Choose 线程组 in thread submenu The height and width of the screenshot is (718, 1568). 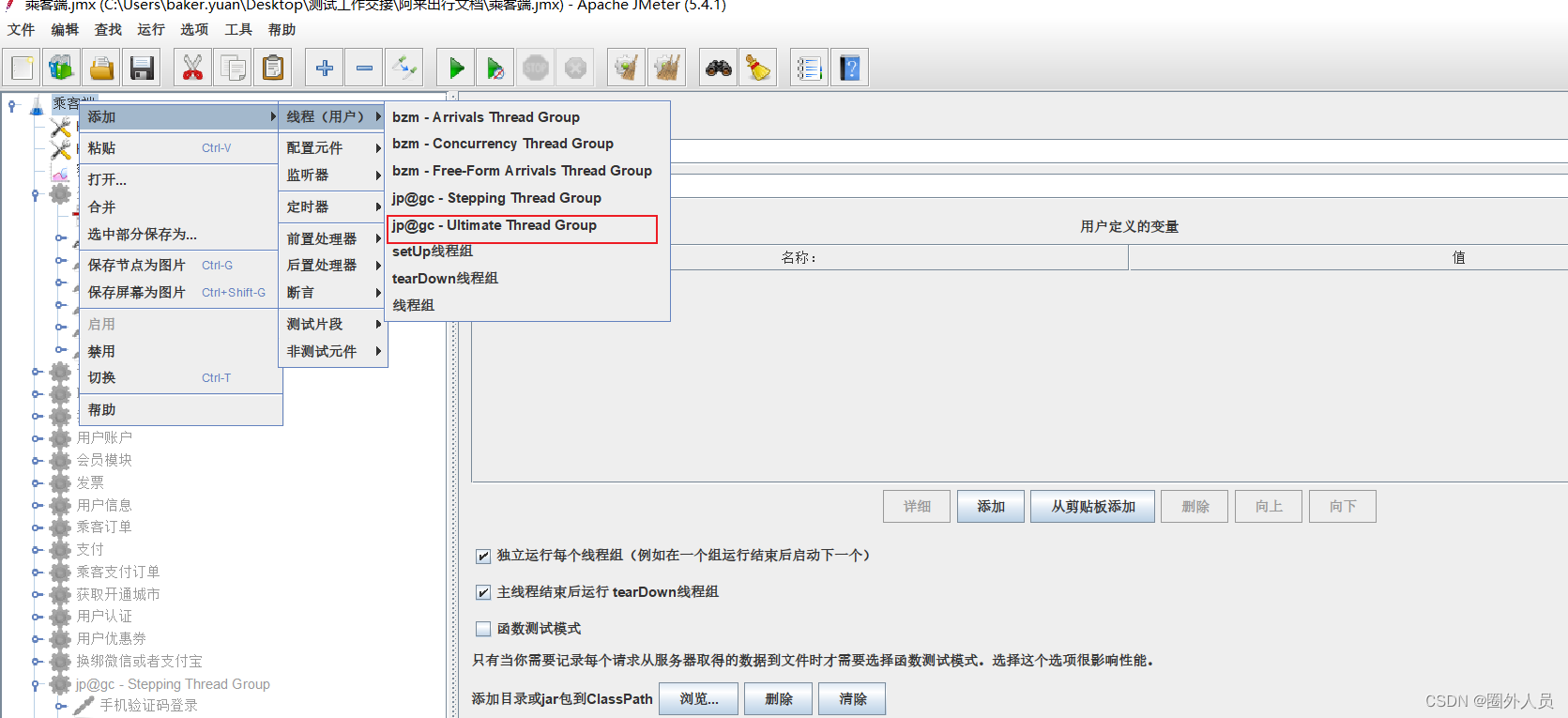pos(528,306)
